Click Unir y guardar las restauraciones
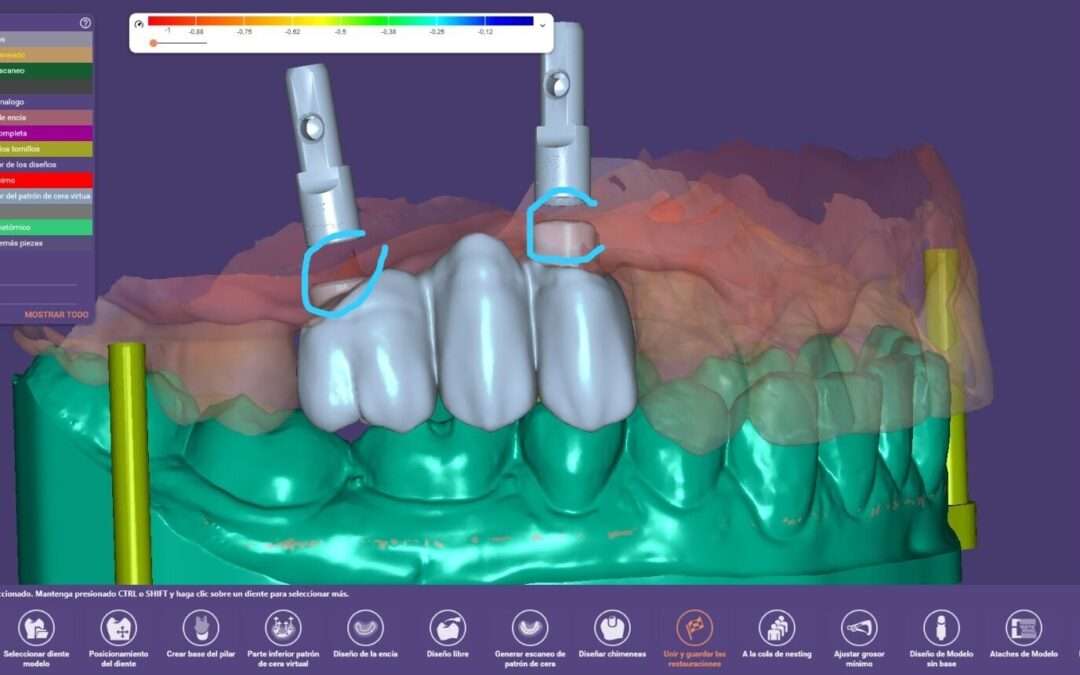This screenshot has width=1080, height=675. (x=694, y=638)
